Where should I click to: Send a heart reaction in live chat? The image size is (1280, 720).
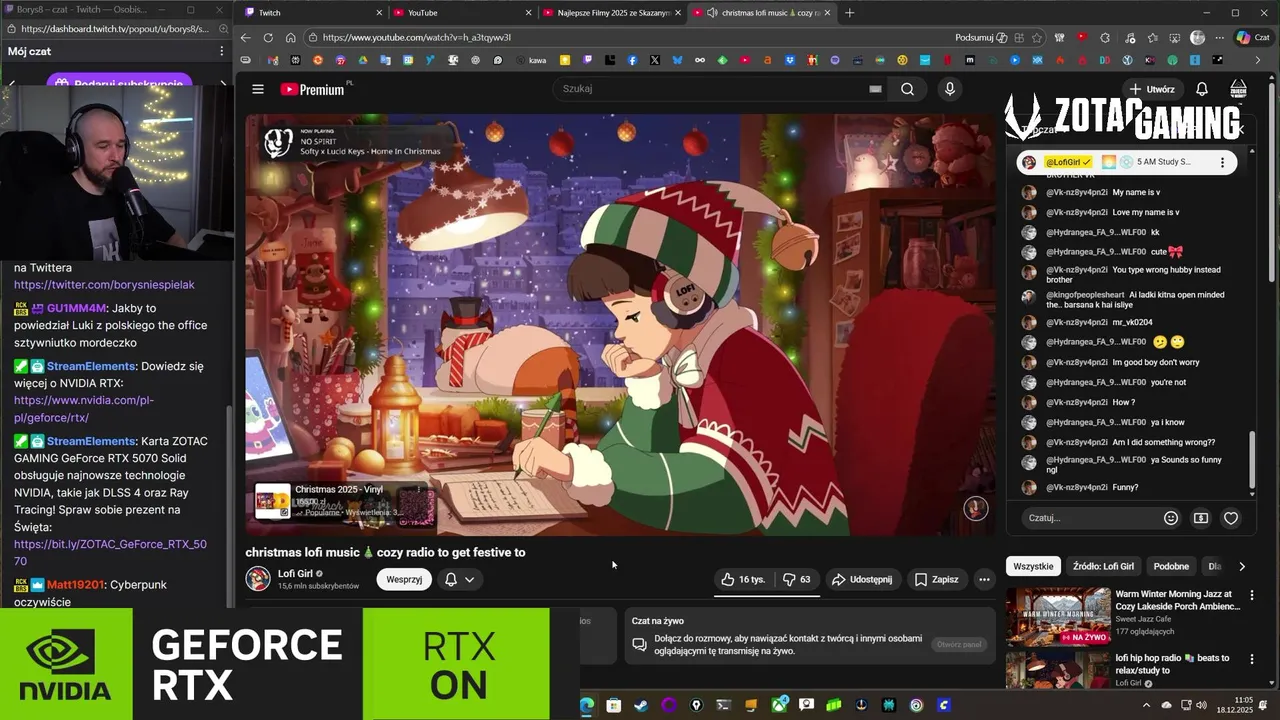[x=1231, y=518]
